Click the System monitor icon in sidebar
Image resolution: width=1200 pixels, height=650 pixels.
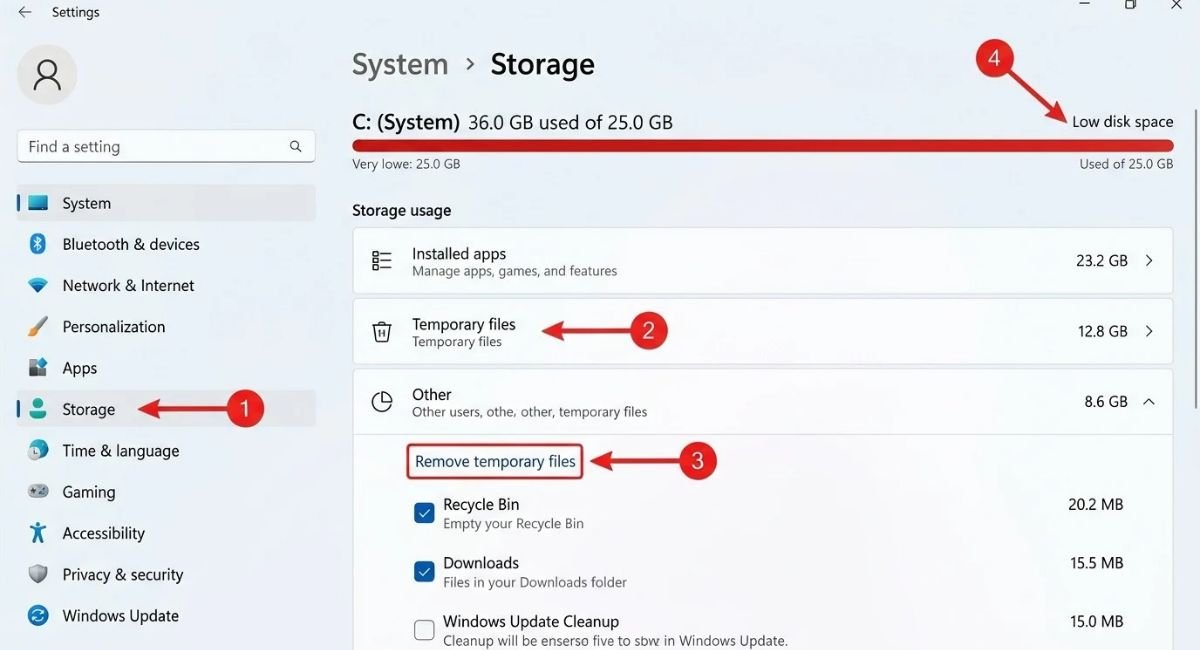click(38, 203)
